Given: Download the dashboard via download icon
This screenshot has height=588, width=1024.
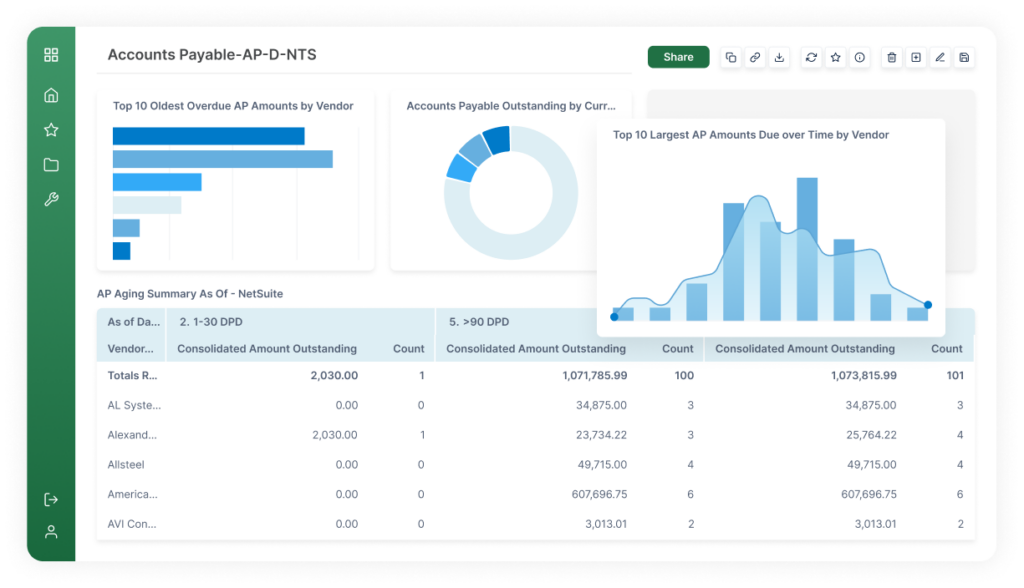Looking at the screenshot, I should tap(779, 57).
